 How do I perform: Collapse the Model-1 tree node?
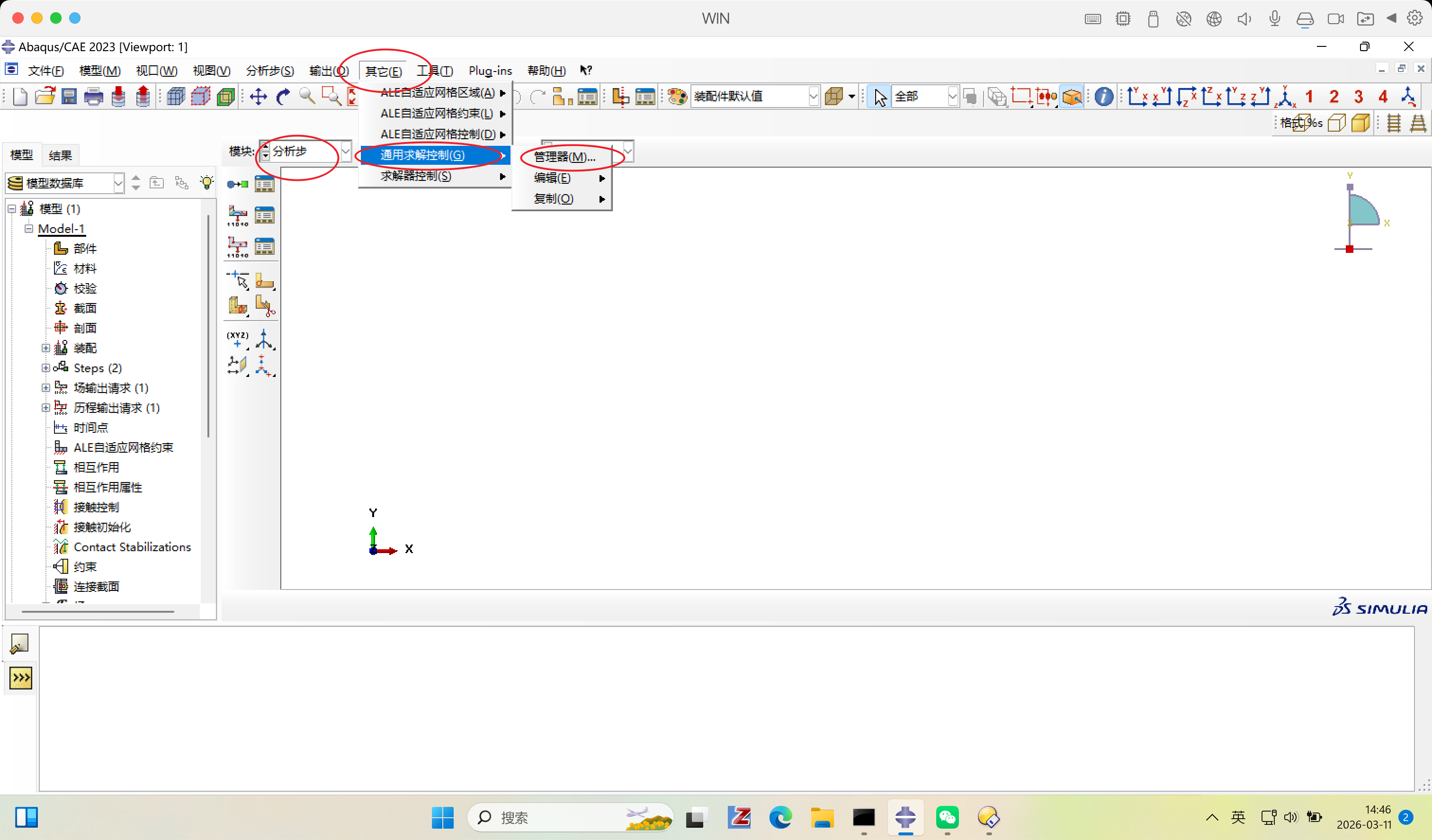tap(28, 229)
